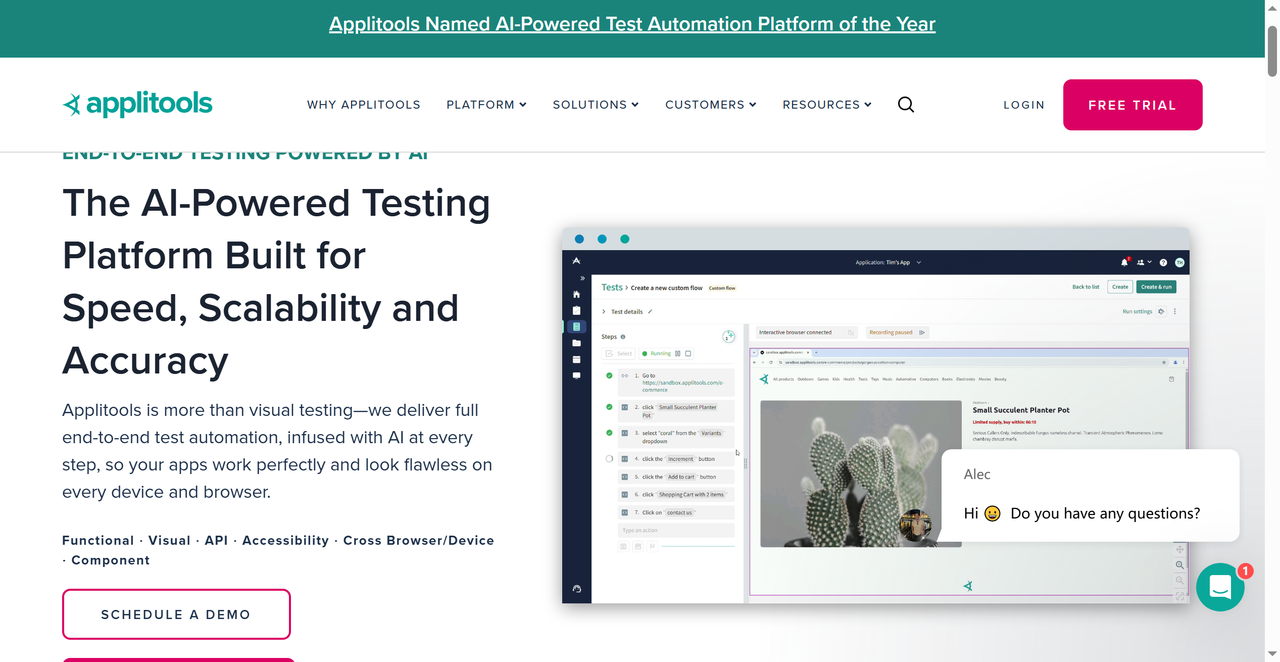Click the Tests breadcrumb in the preview
The width and height of the screenshot is (1280, 662).
point(611,287)
